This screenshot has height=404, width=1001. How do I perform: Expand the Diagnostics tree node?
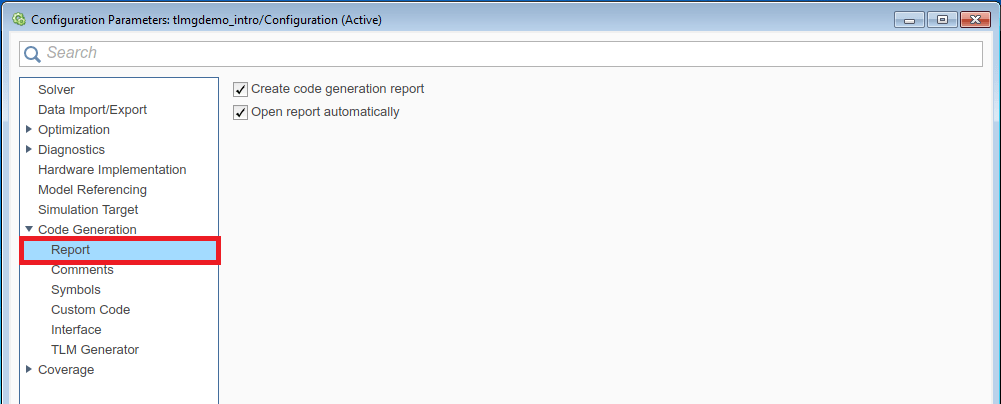(x=29, y=149)
